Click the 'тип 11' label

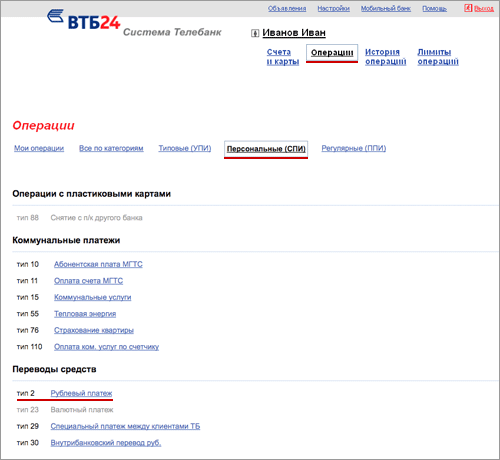27,281
